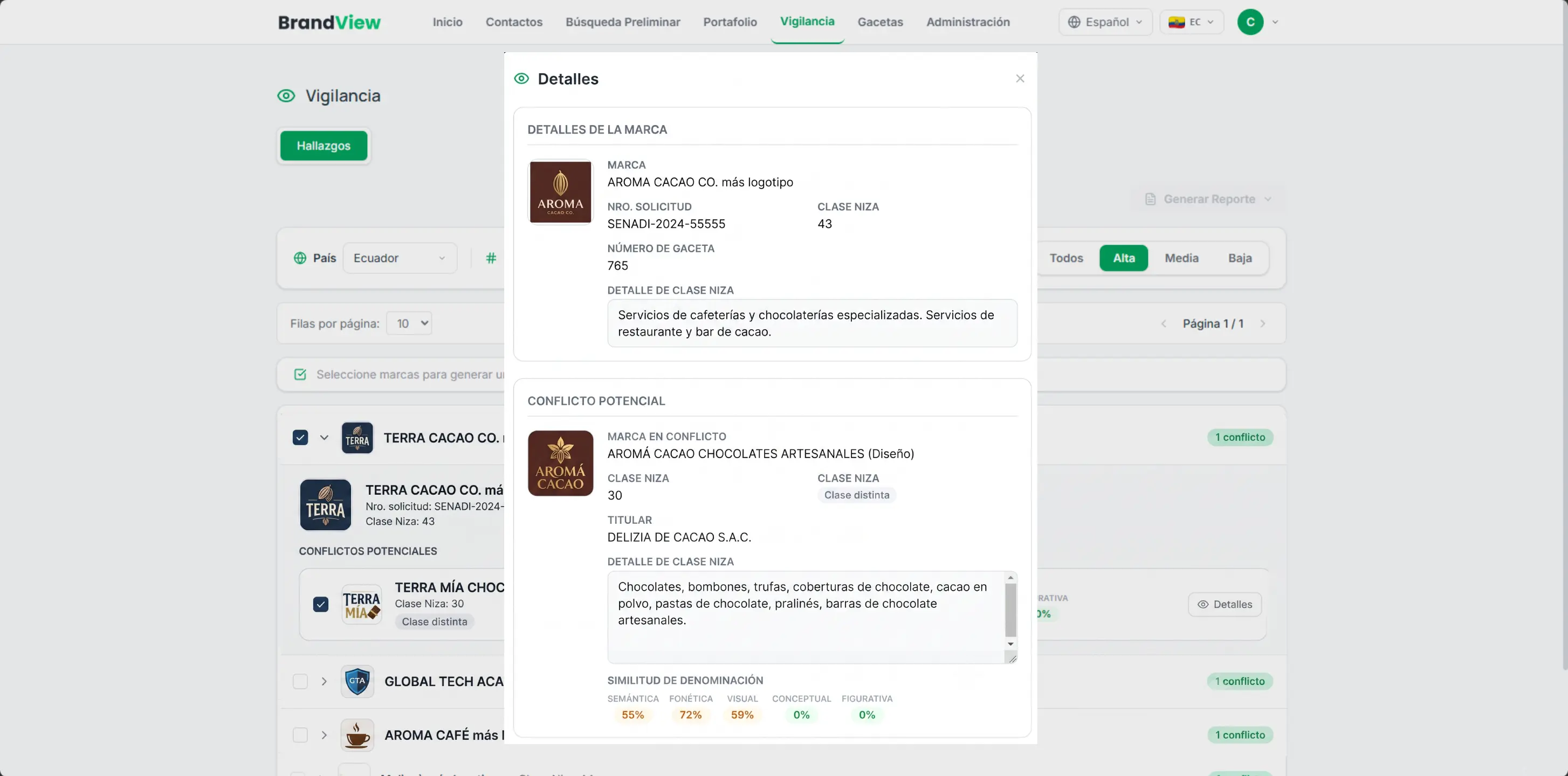This screenshot has width=1568, height=776.
Task: Click the GTA shield logo icon
Action: 357,681
